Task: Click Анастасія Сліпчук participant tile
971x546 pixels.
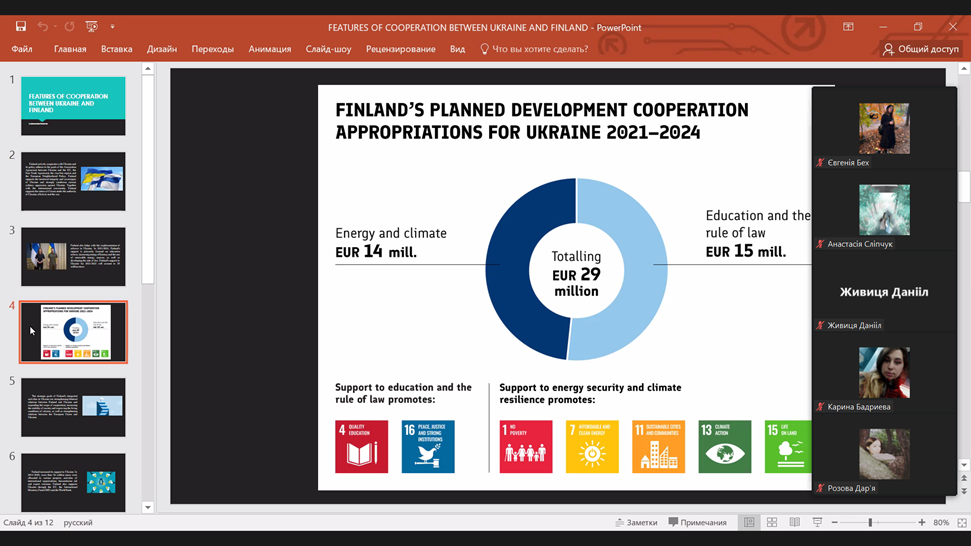Action: 884,210
